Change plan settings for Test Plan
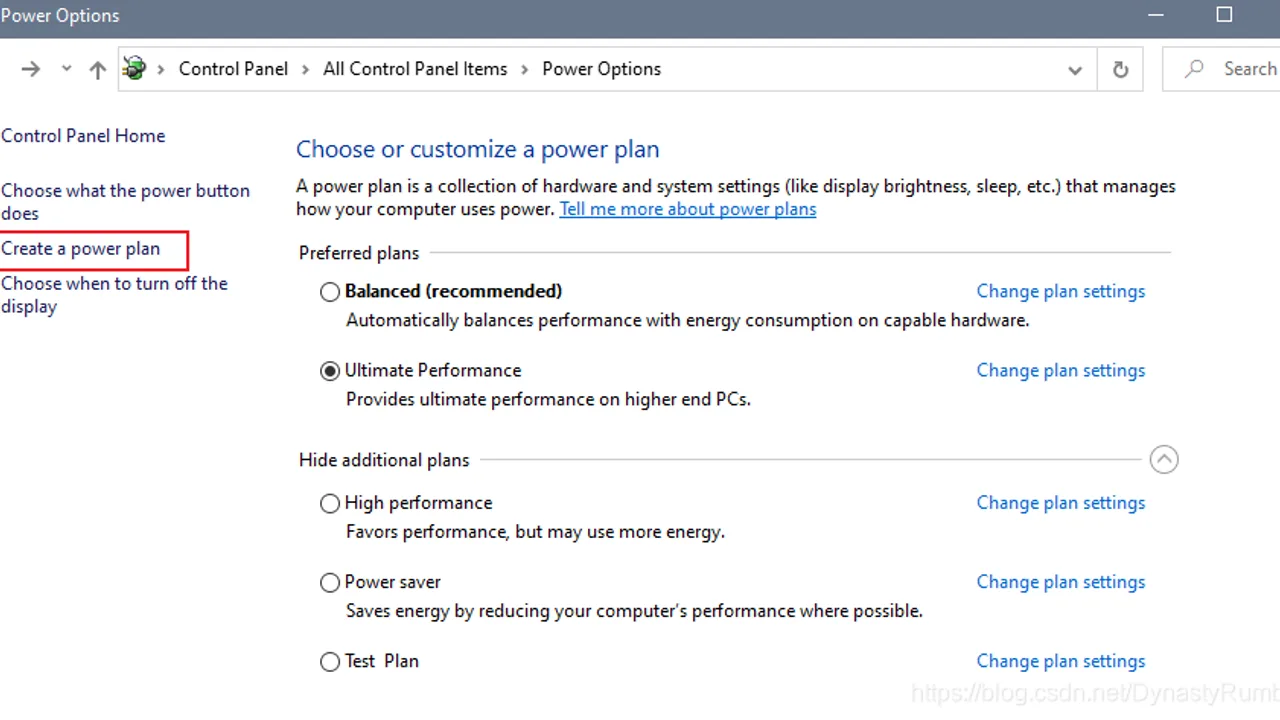This screenshot has width=1280, height=720. click(x=1061, y=661)
